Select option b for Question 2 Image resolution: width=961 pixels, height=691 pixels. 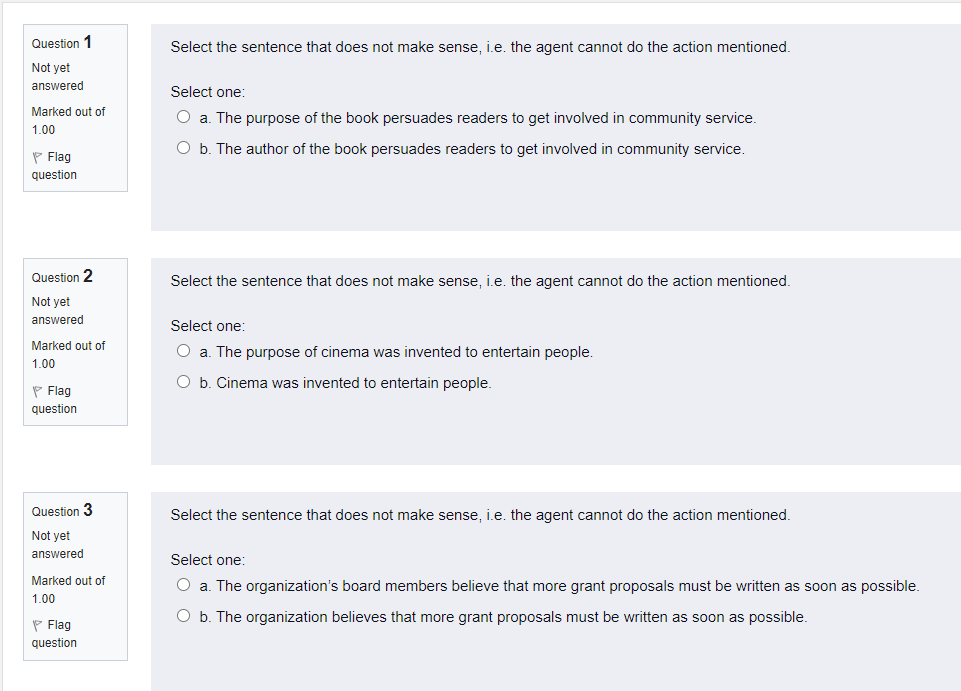click(x=183, y=381)
